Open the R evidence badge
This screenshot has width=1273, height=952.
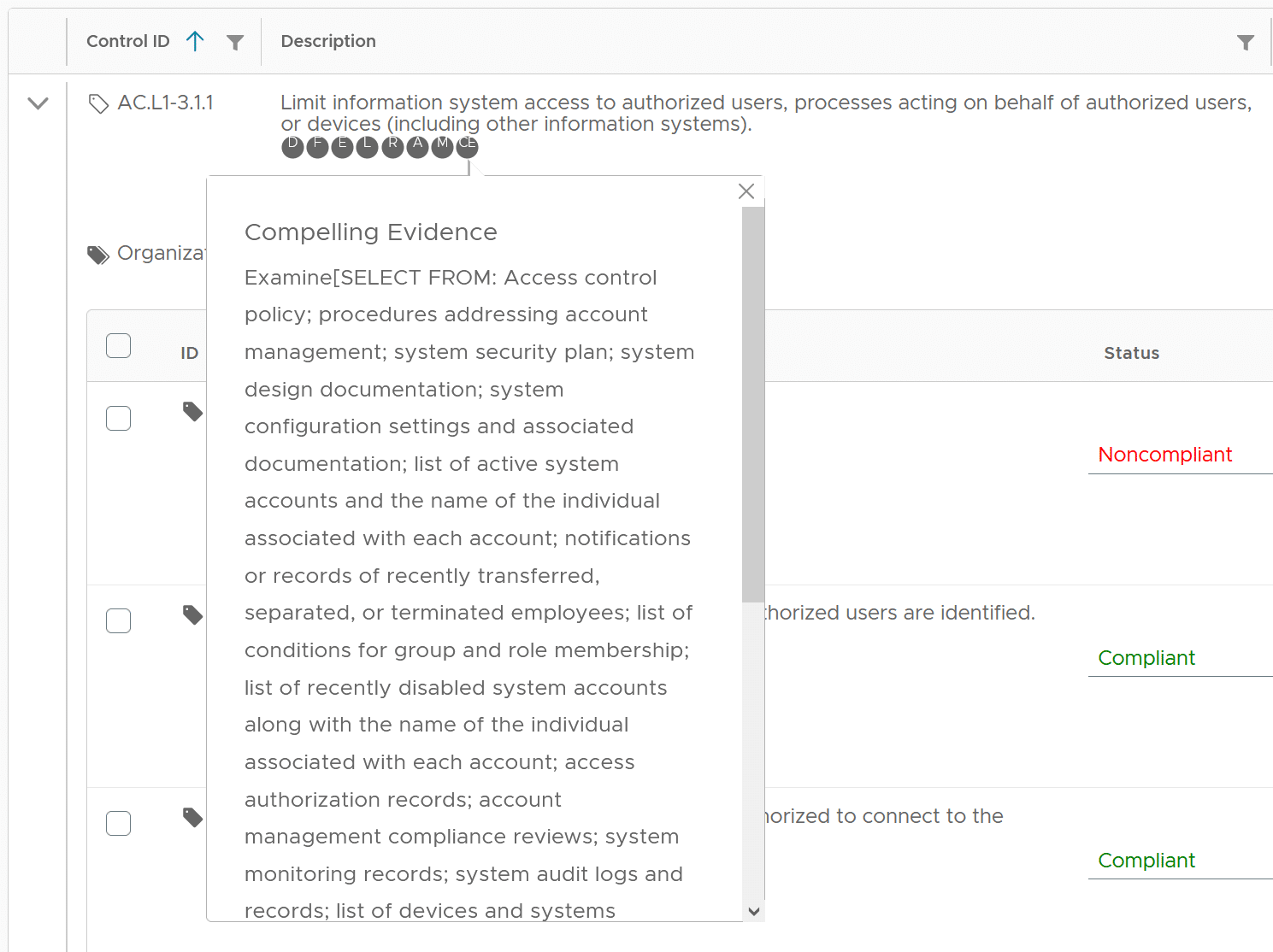click(392, 146)
